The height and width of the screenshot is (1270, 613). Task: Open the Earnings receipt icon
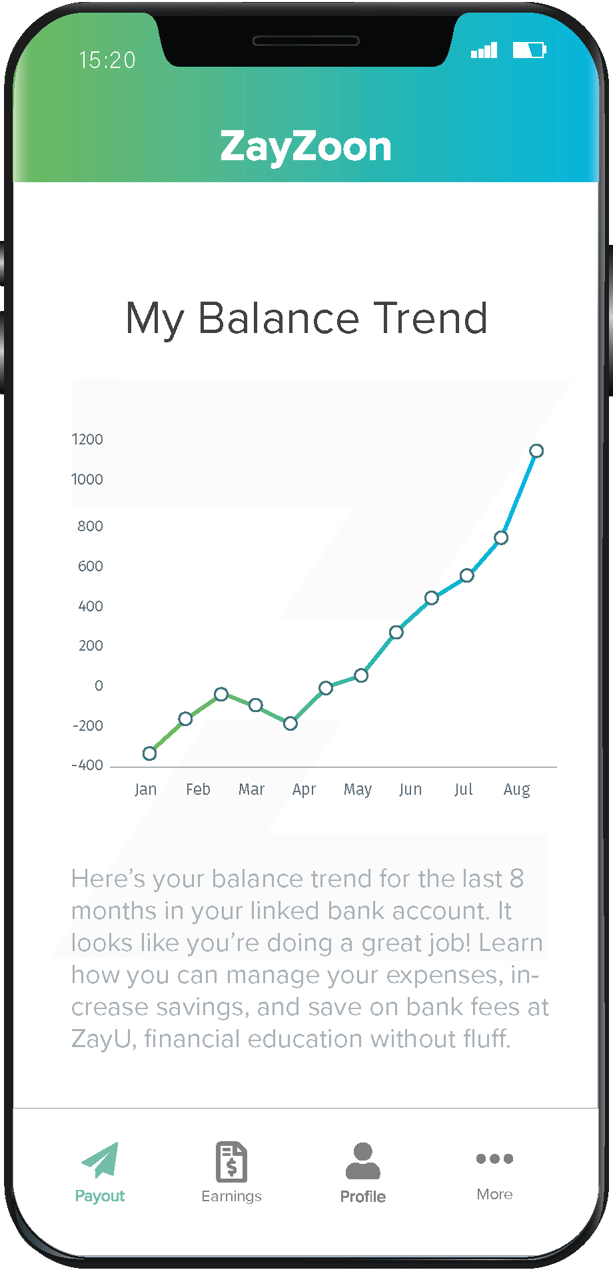pos(231,1162)
